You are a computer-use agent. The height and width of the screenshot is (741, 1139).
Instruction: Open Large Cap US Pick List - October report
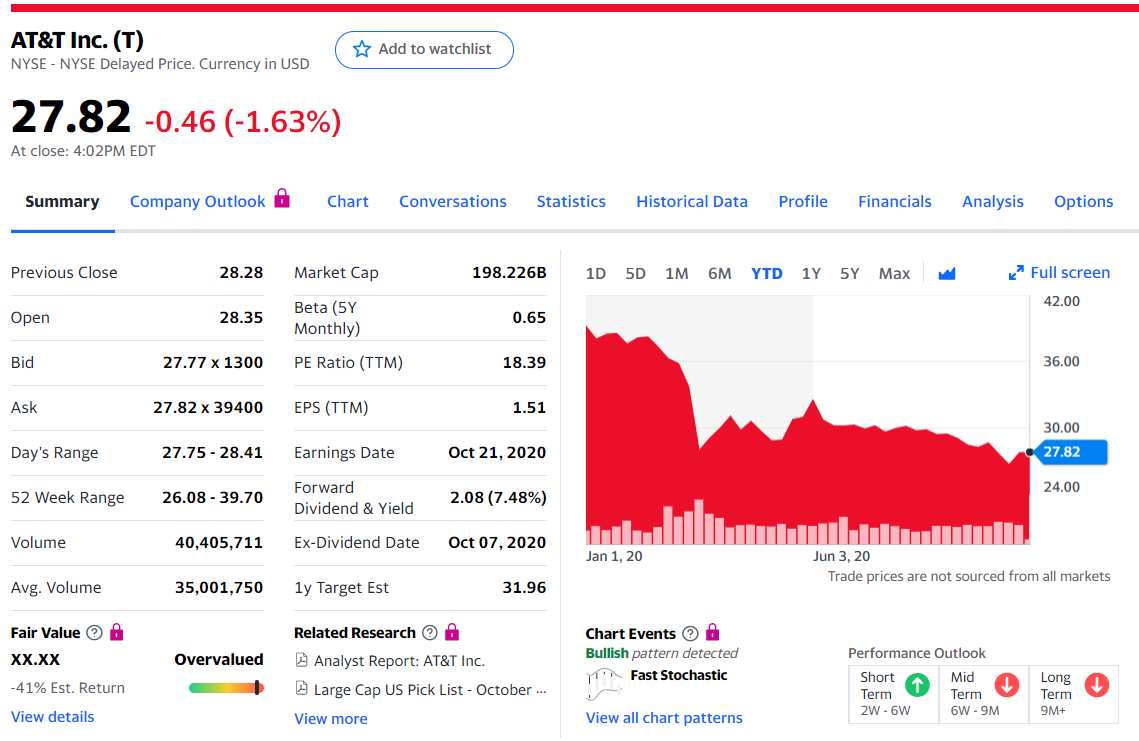pos(430,689)
